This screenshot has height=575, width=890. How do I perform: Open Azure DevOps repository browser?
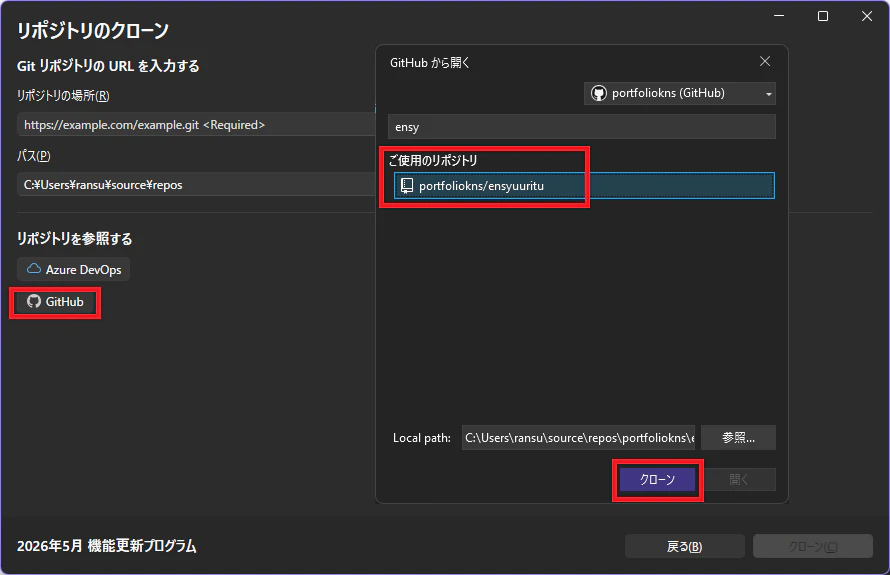(73, 270)
